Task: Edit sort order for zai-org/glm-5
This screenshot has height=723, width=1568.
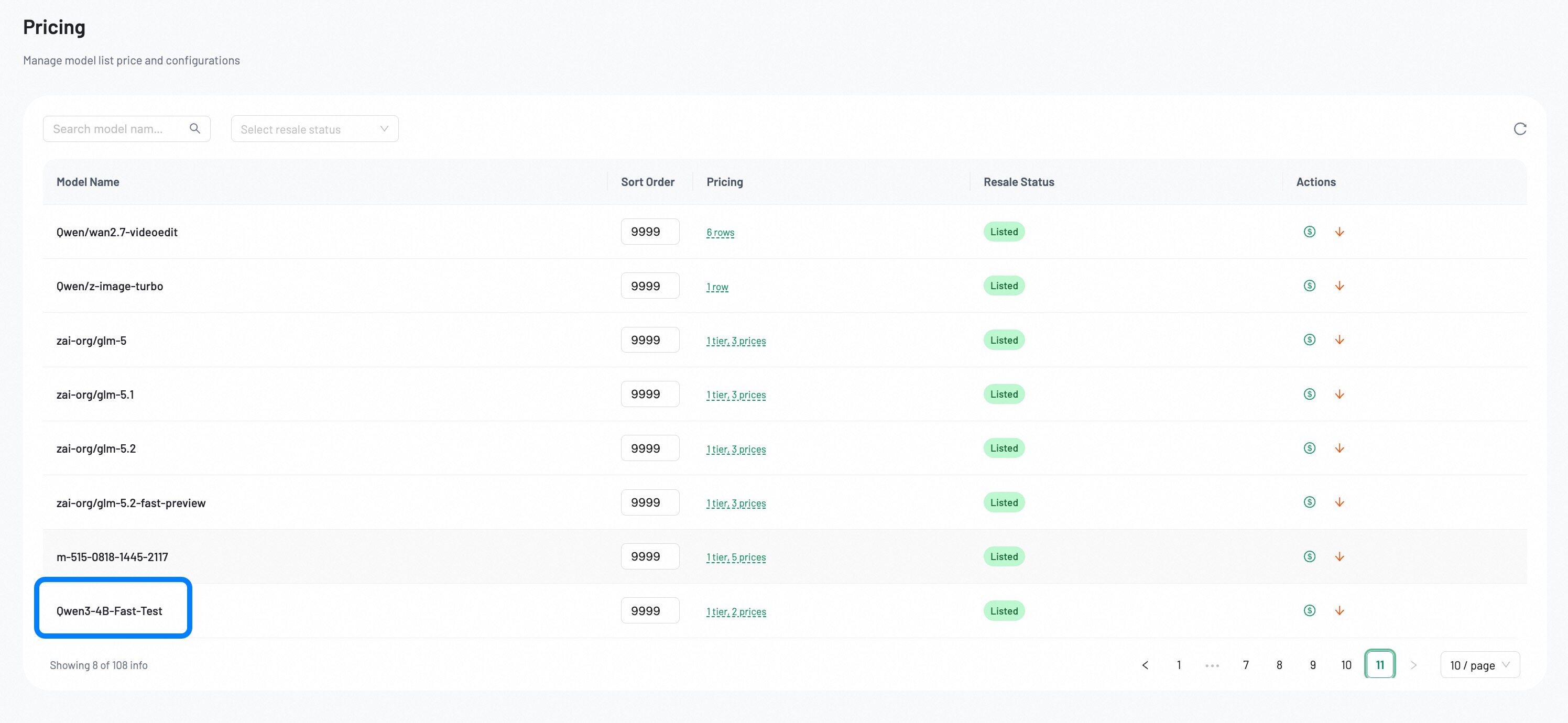Action: 649,339
